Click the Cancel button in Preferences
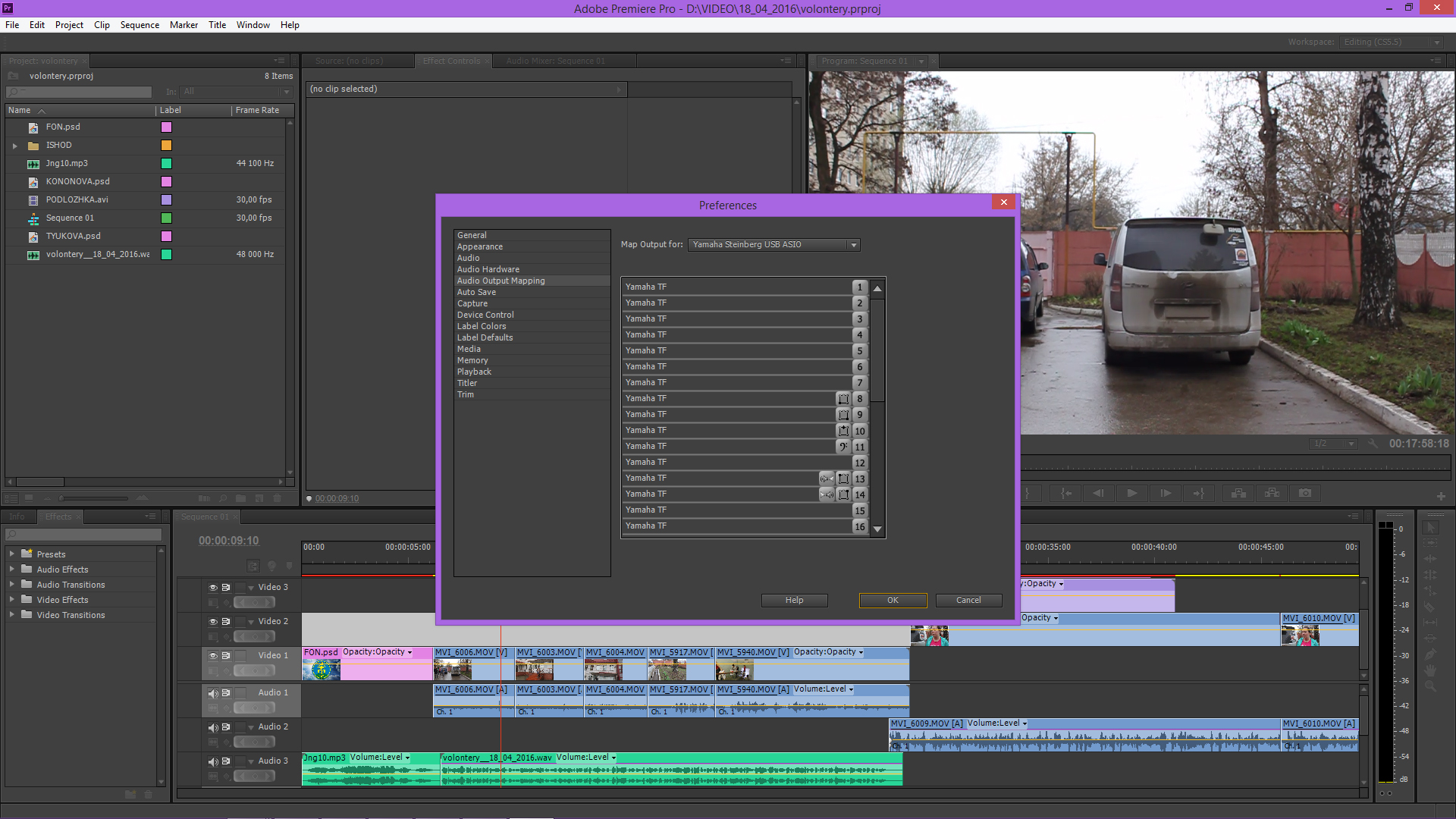Screen dimensions: 1456x819 (x=968, y=601)
